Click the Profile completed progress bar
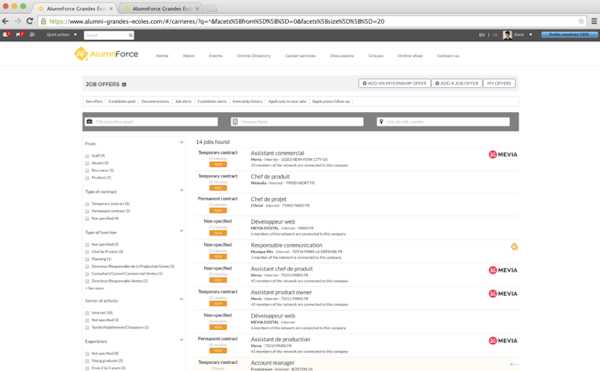 point(569,34)
